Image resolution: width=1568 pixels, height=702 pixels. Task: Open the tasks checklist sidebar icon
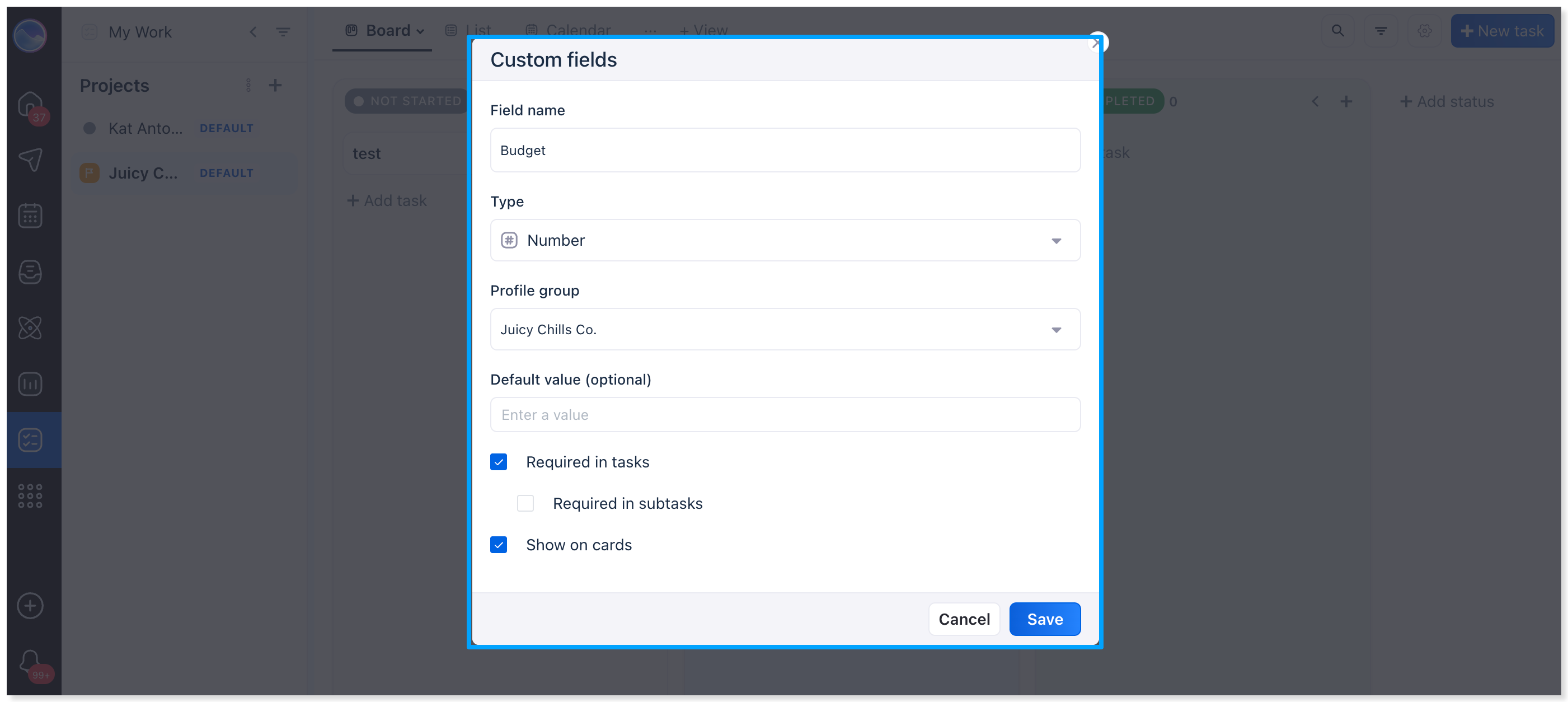[30, 439]
